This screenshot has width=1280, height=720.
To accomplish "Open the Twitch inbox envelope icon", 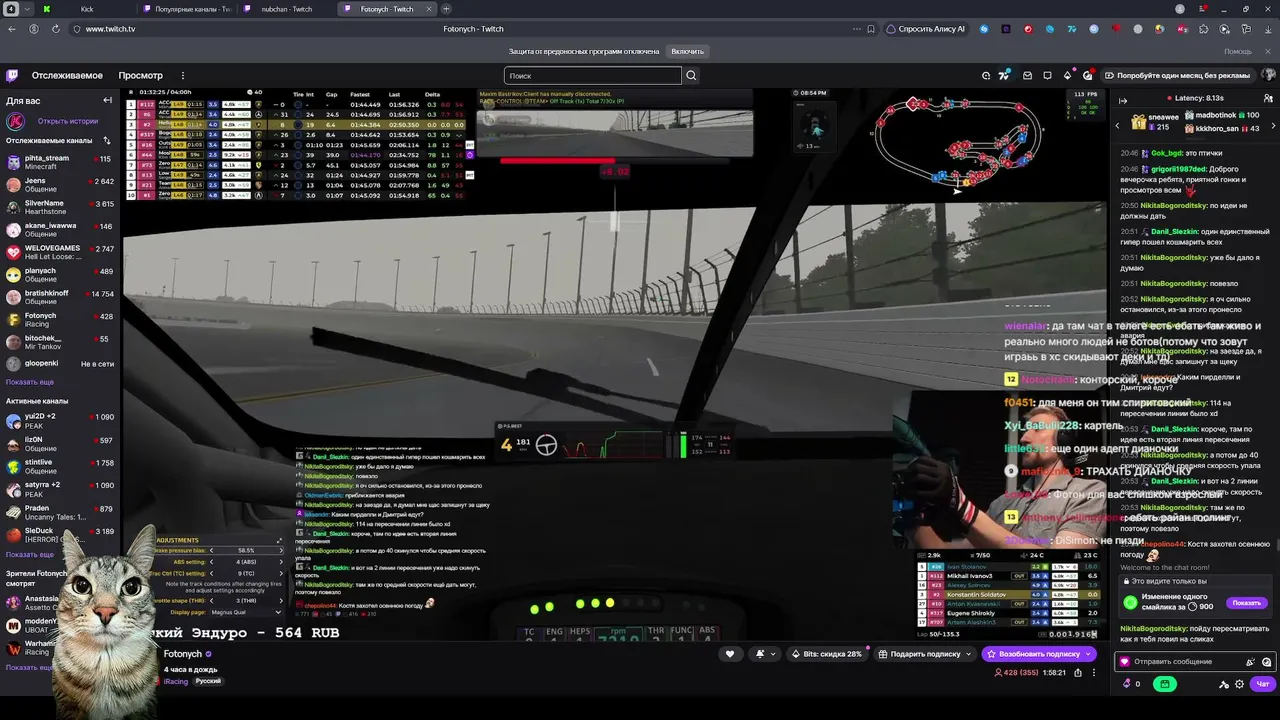I will (1027, 75).
